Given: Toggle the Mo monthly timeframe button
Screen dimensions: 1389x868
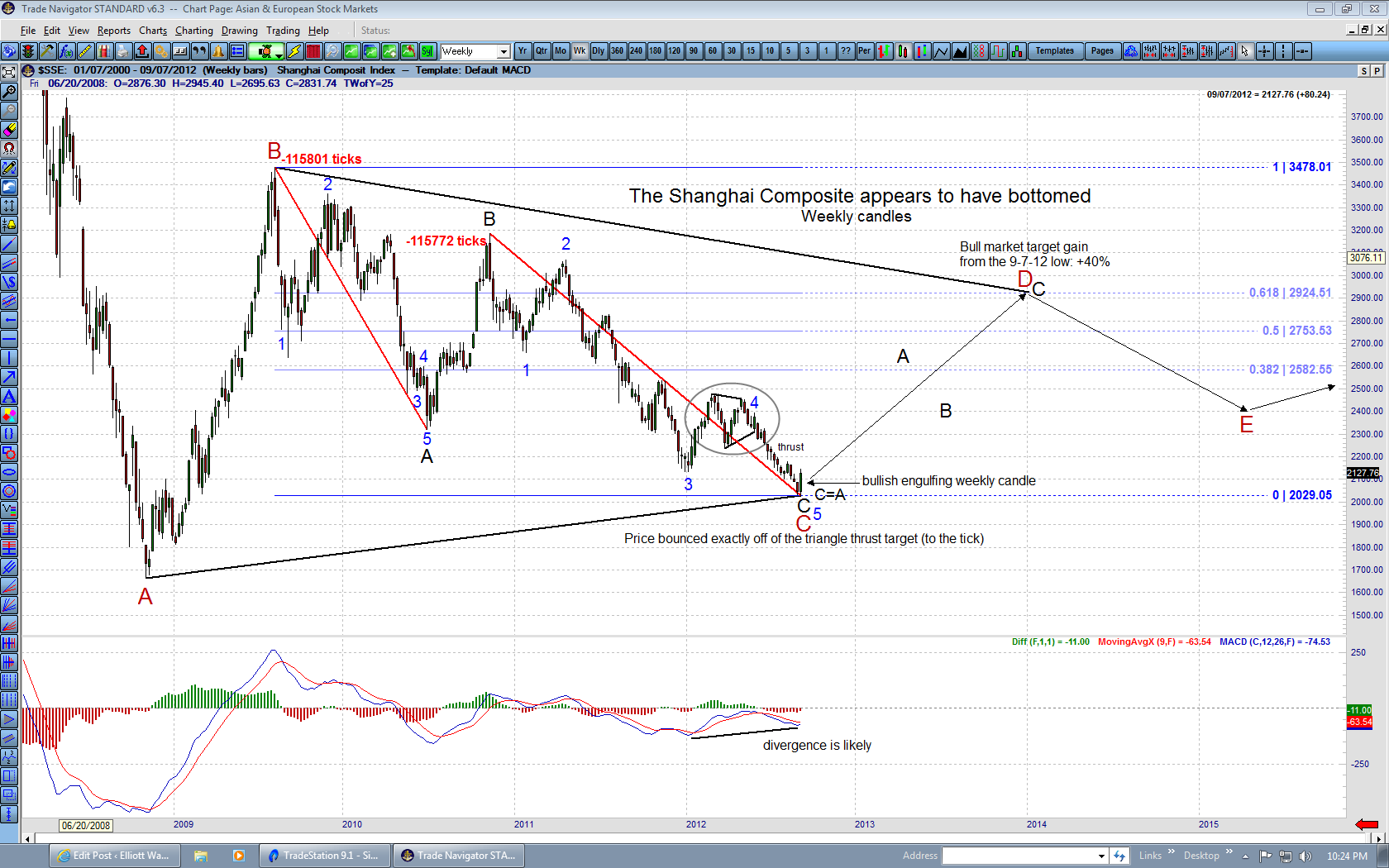Looking at the screenshot, I should click(561, 51).
